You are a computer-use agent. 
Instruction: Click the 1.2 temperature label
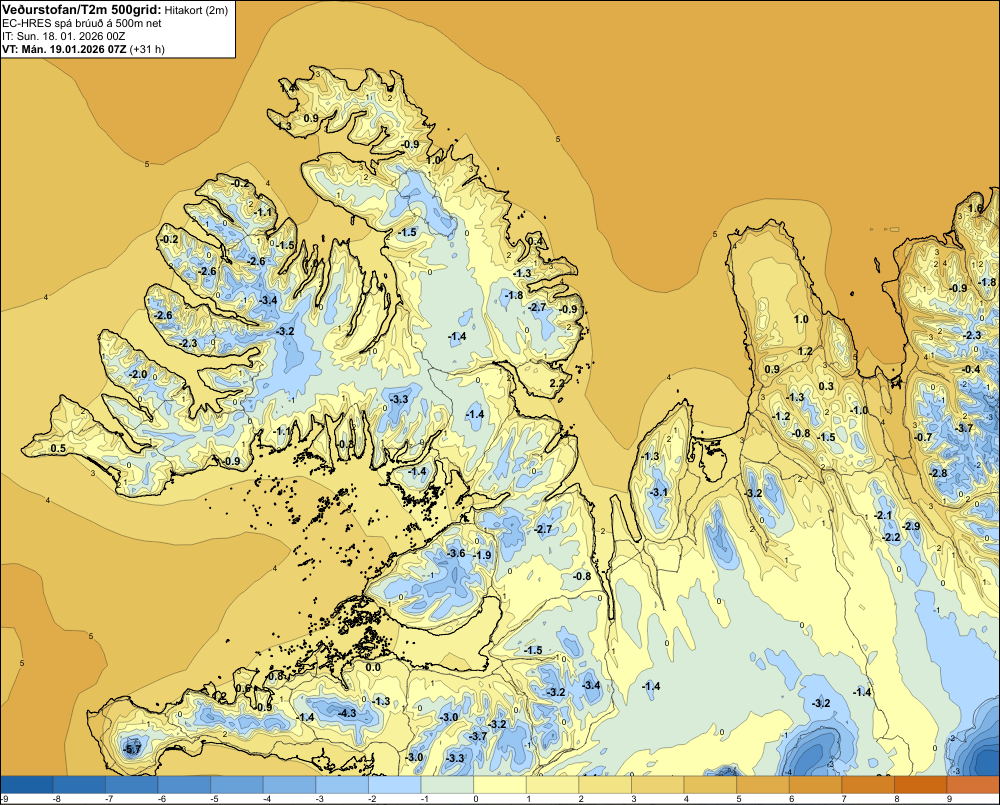(805, 351)
